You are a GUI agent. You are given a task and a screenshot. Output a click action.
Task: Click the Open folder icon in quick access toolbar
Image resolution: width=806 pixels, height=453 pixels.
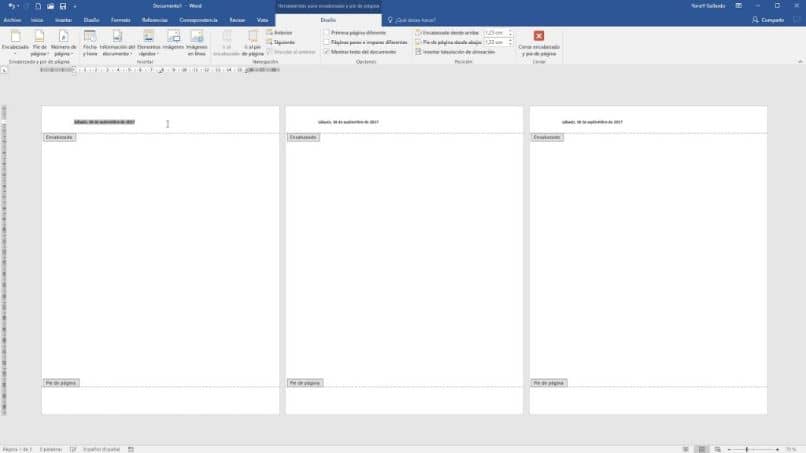coord(50,6)
